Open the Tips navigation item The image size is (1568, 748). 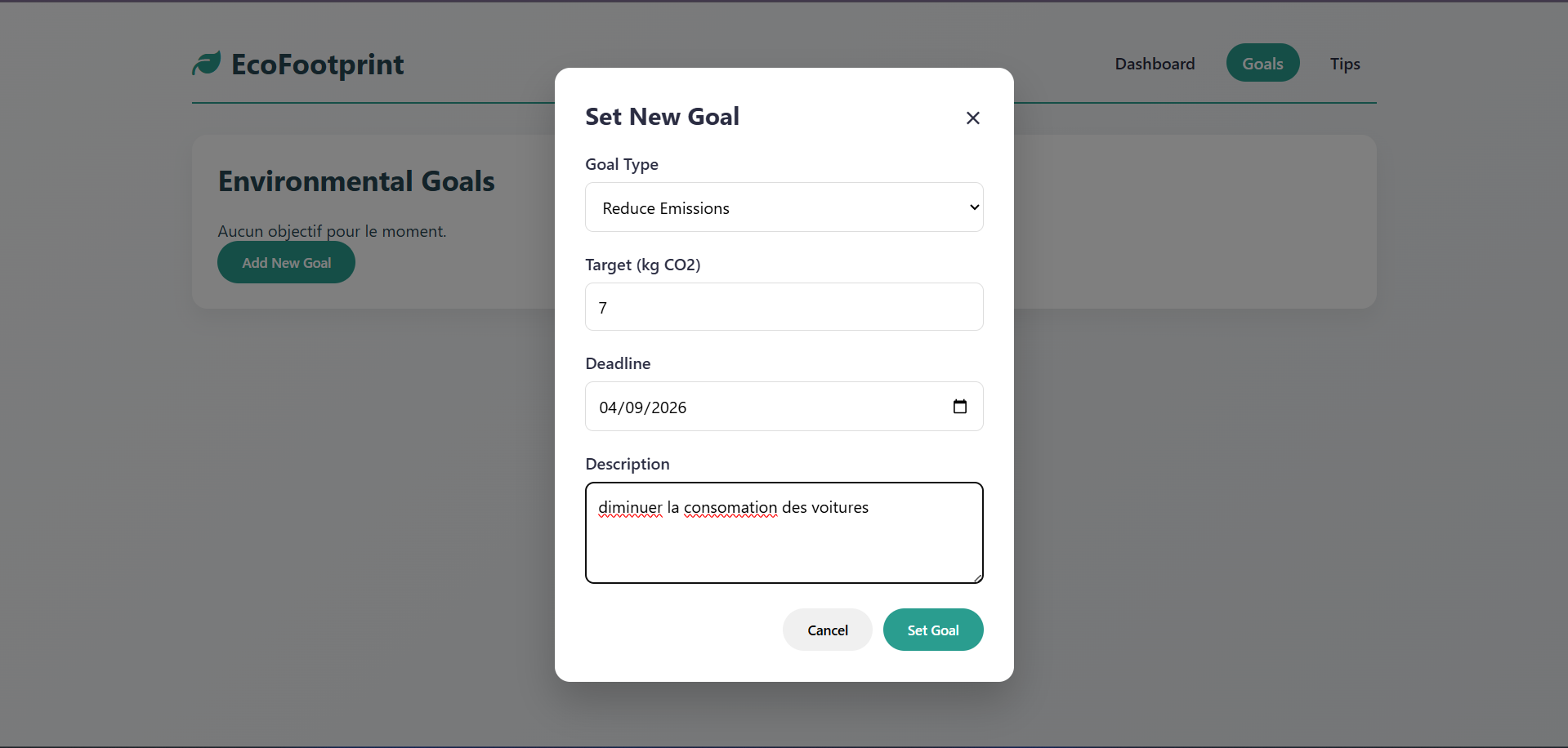click(x=1345, y=64)
